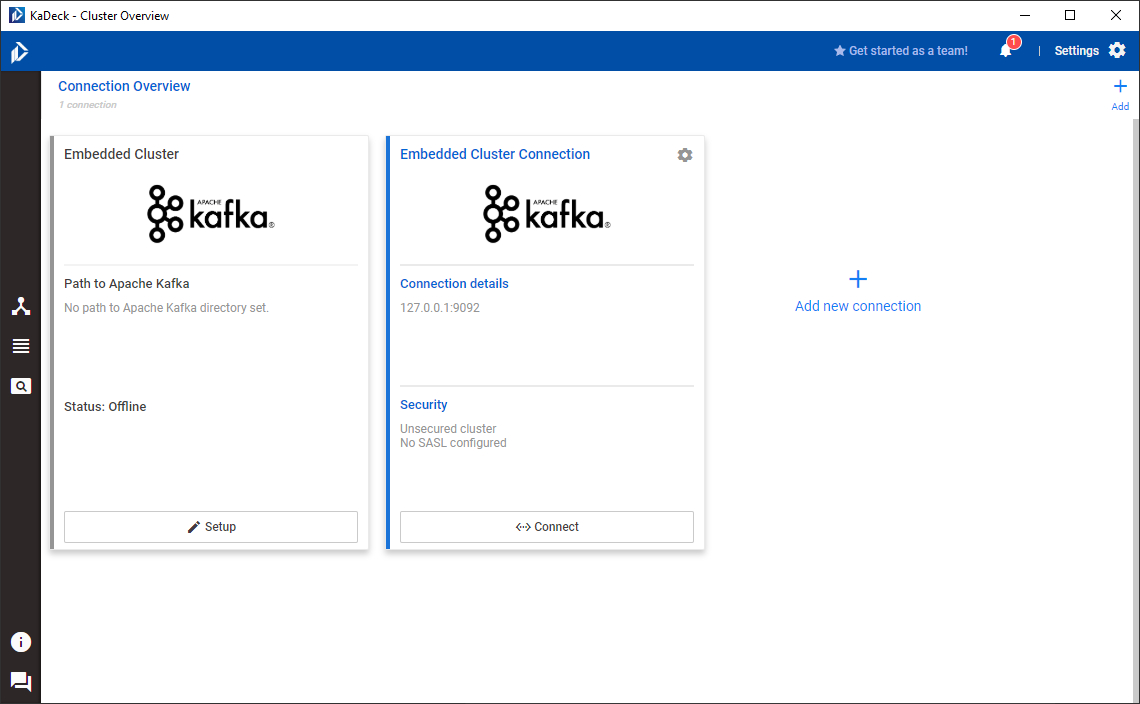The image size is (1140, 704).
Task: Click Add new connection
Action: click(858, 292)
